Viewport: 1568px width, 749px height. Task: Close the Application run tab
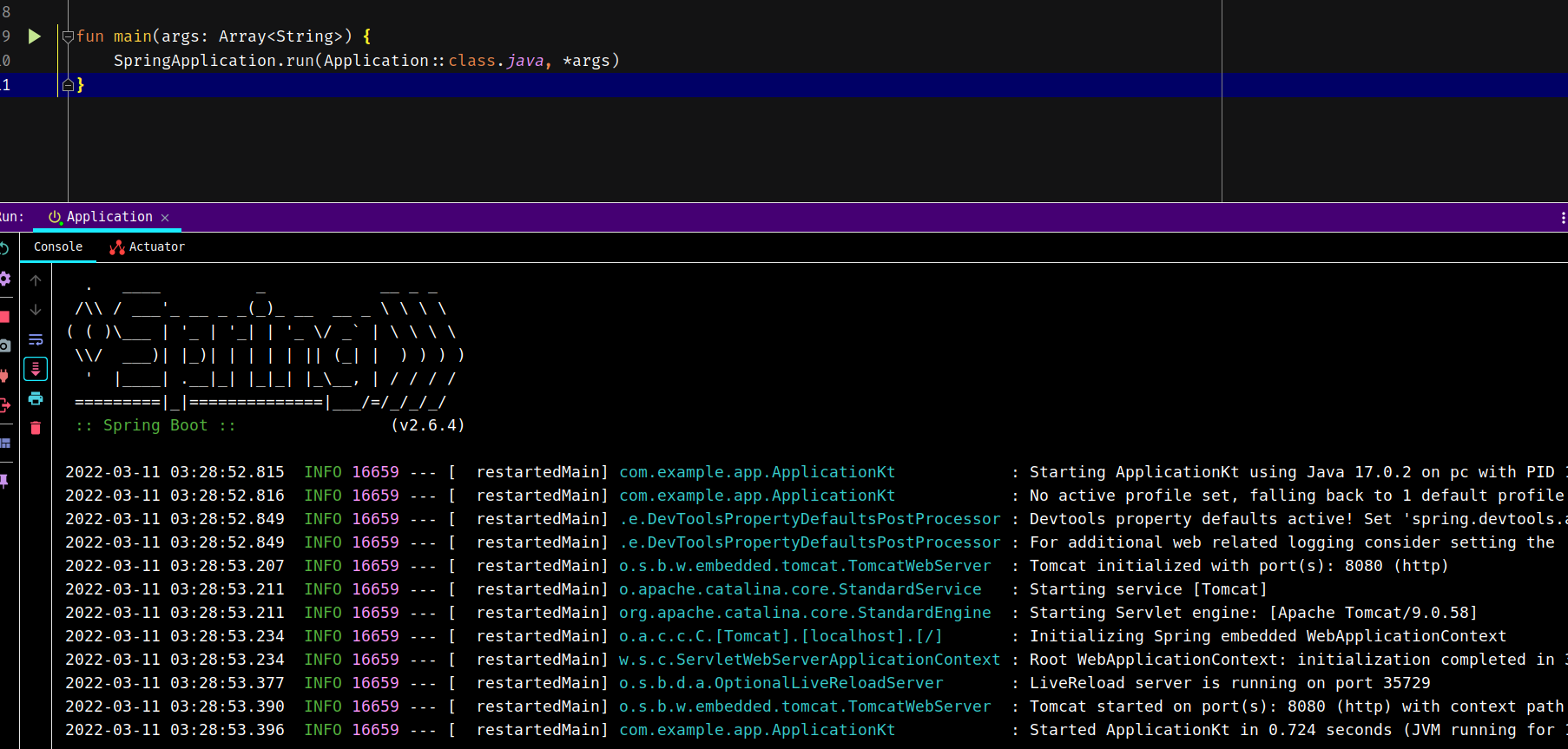pos(165,218)
